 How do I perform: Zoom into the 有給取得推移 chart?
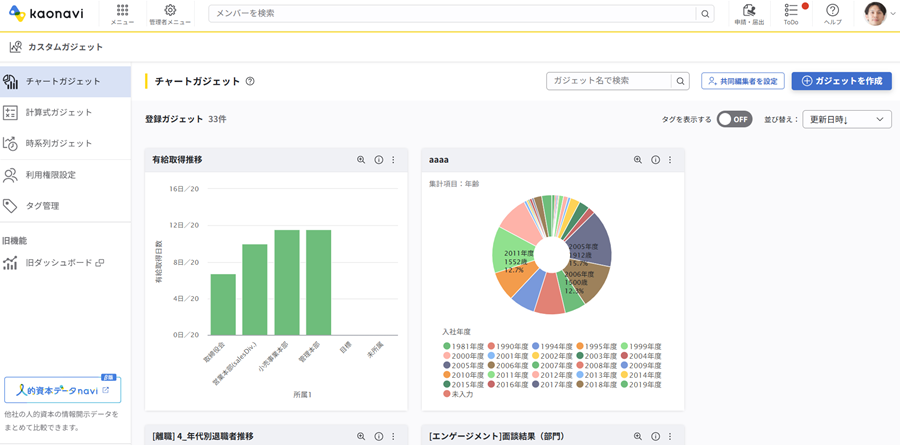coord(361,160)
